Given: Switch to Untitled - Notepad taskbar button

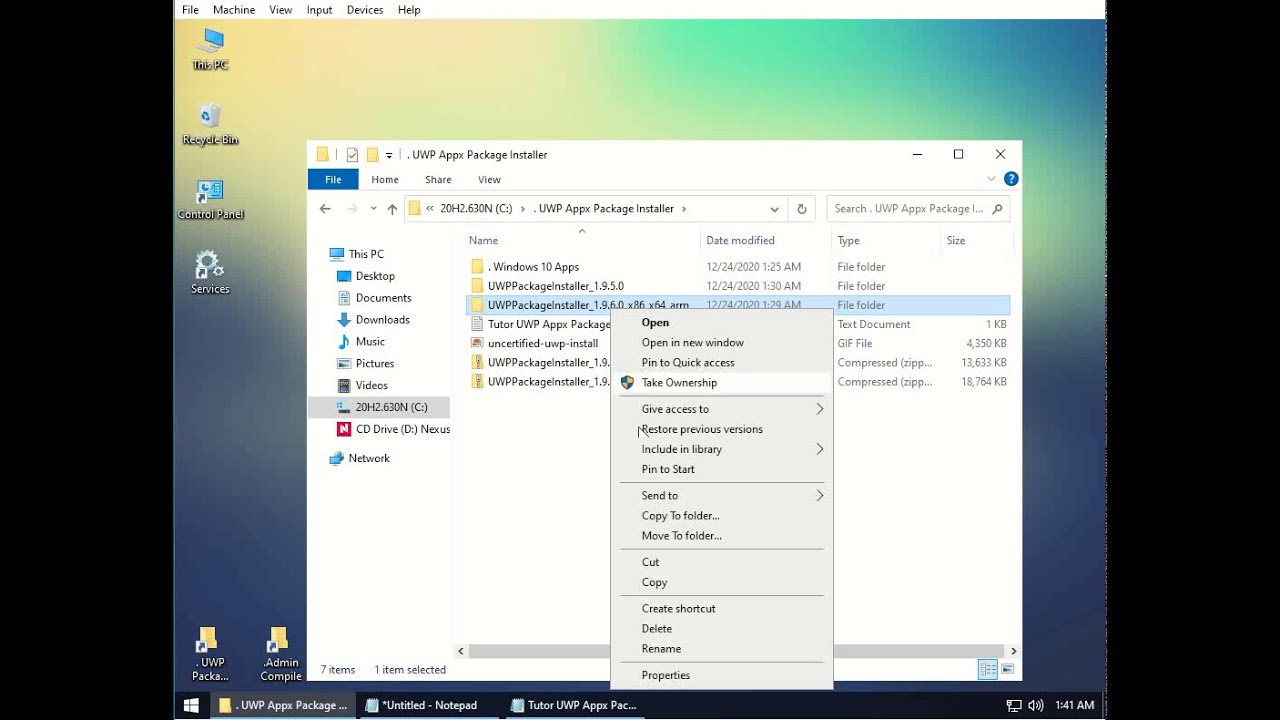Looking at the screenshot, I should pyautogui.click(x=428, y=705).
